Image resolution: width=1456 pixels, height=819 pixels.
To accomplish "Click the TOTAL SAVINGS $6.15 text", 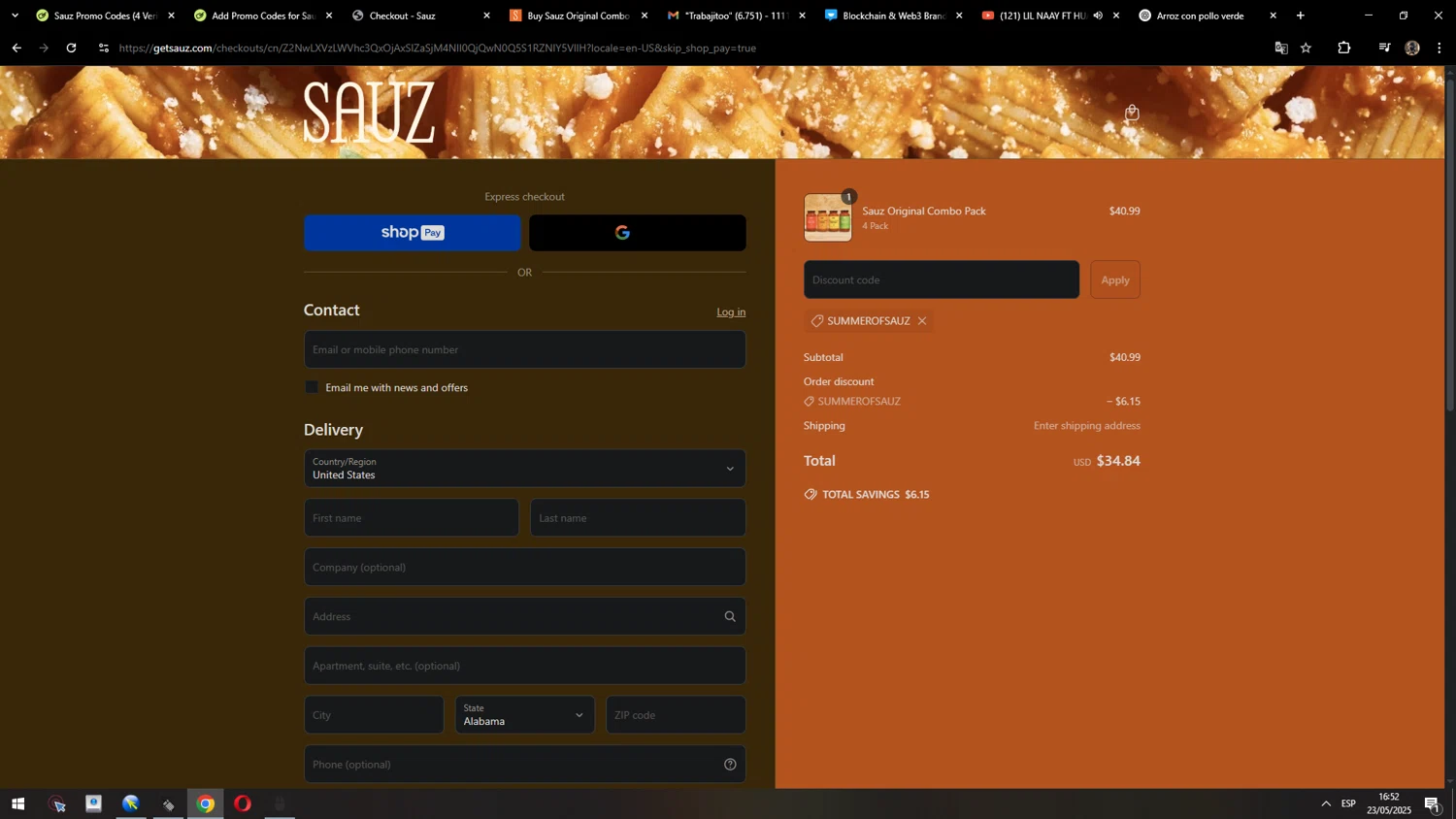I will pyautogui.click(x=876, y=495).
